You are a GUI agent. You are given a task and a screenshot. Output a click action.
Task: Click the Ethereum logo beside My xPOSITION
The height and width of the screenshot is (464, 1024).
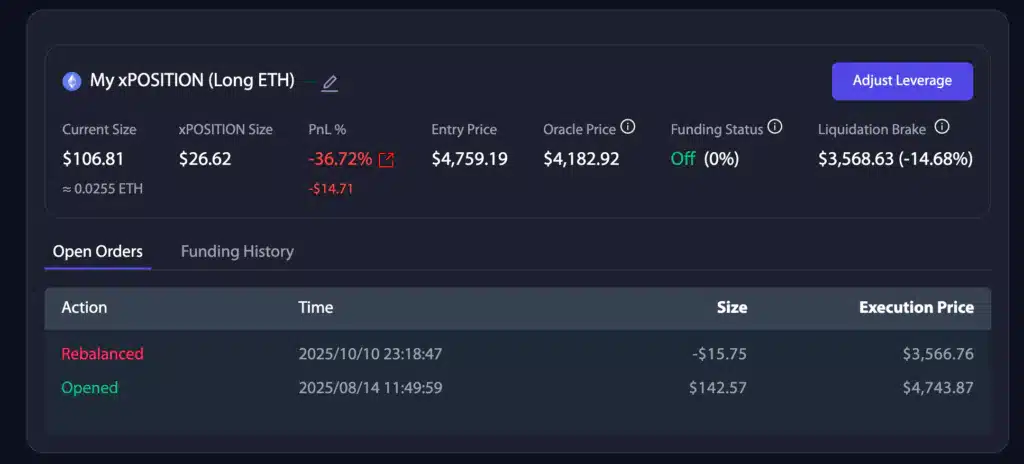tap(72, 81)
